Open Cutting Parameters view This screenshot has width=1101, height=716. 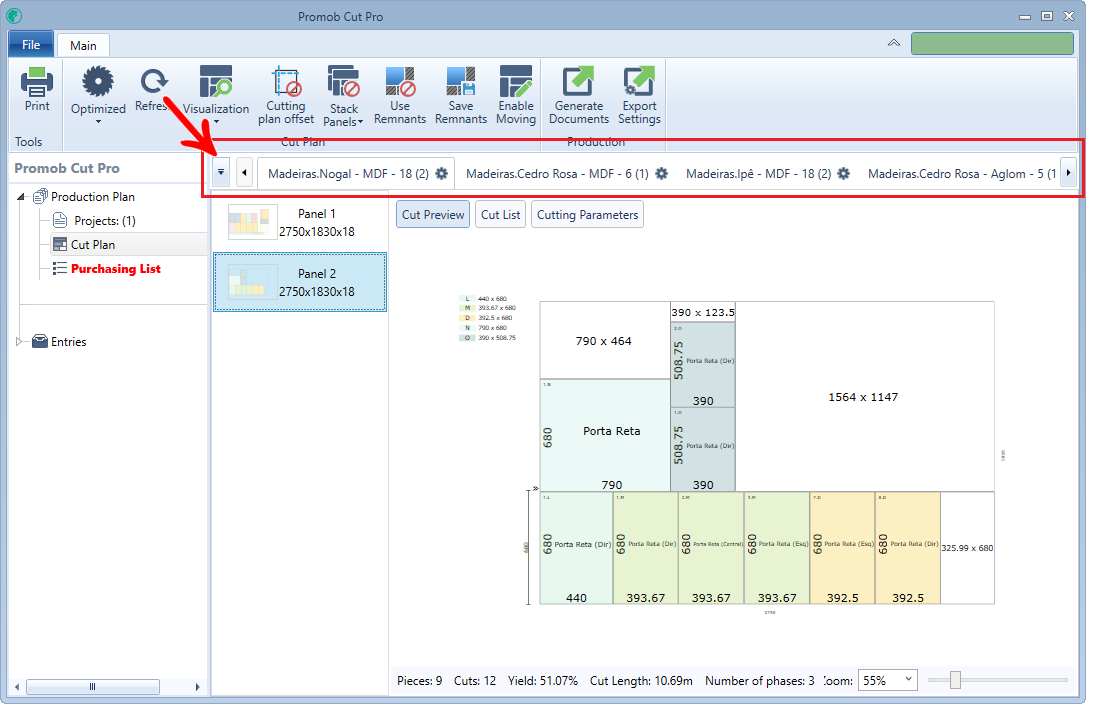587,215
